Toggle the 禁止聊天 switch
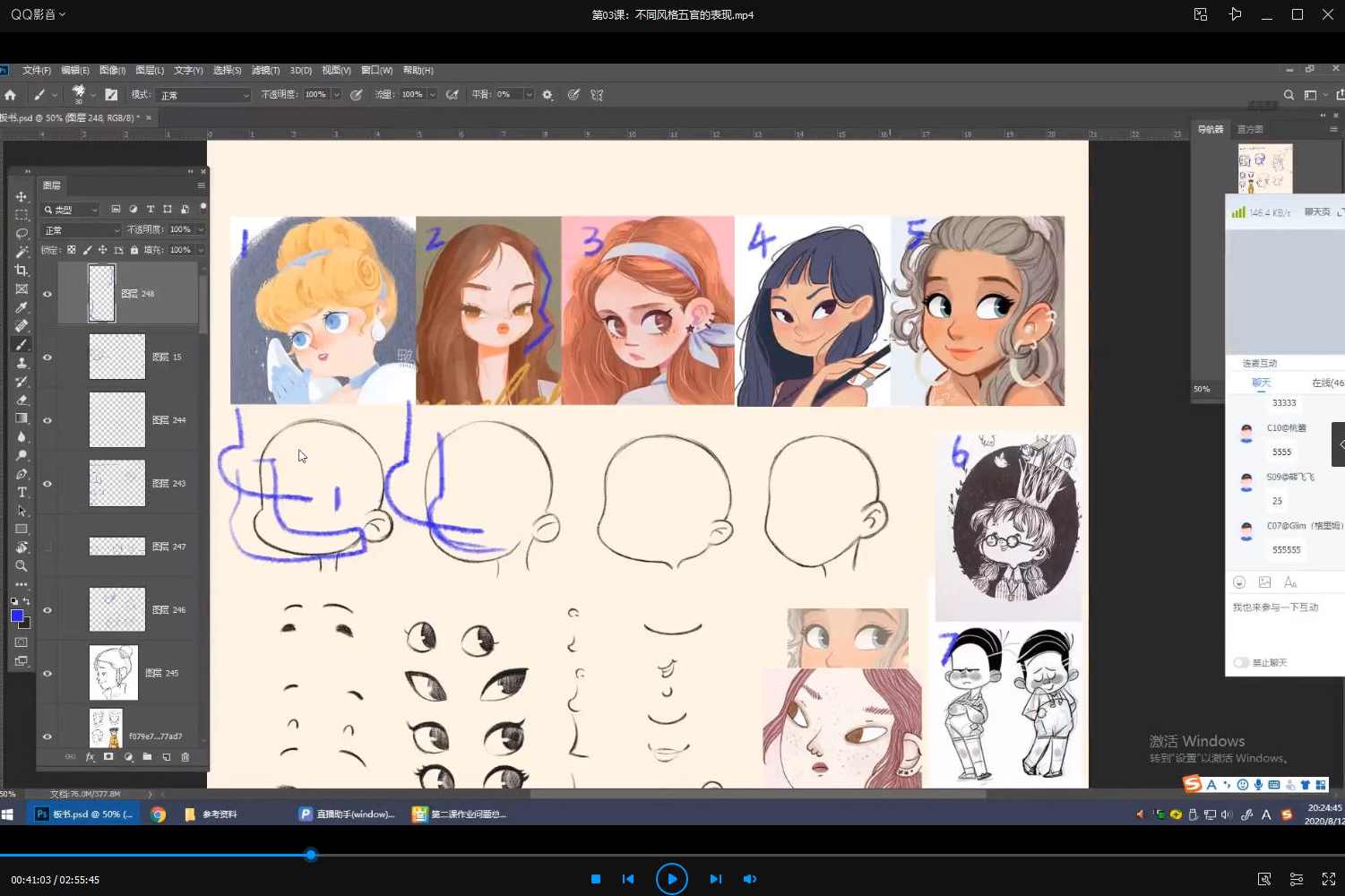This screenshot has height=896, width=1345. point(1241,663)
